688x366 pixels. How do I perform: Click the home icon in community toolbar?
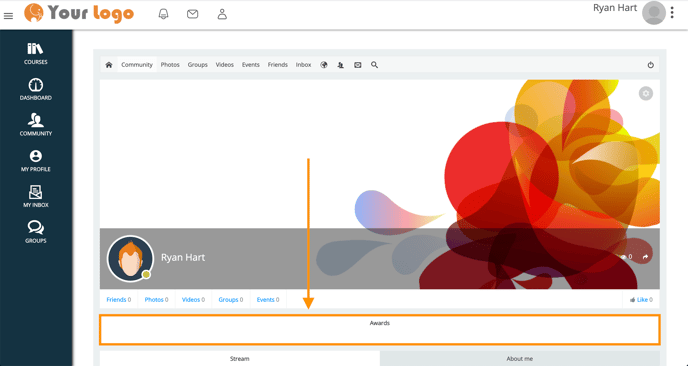point(109,65)
